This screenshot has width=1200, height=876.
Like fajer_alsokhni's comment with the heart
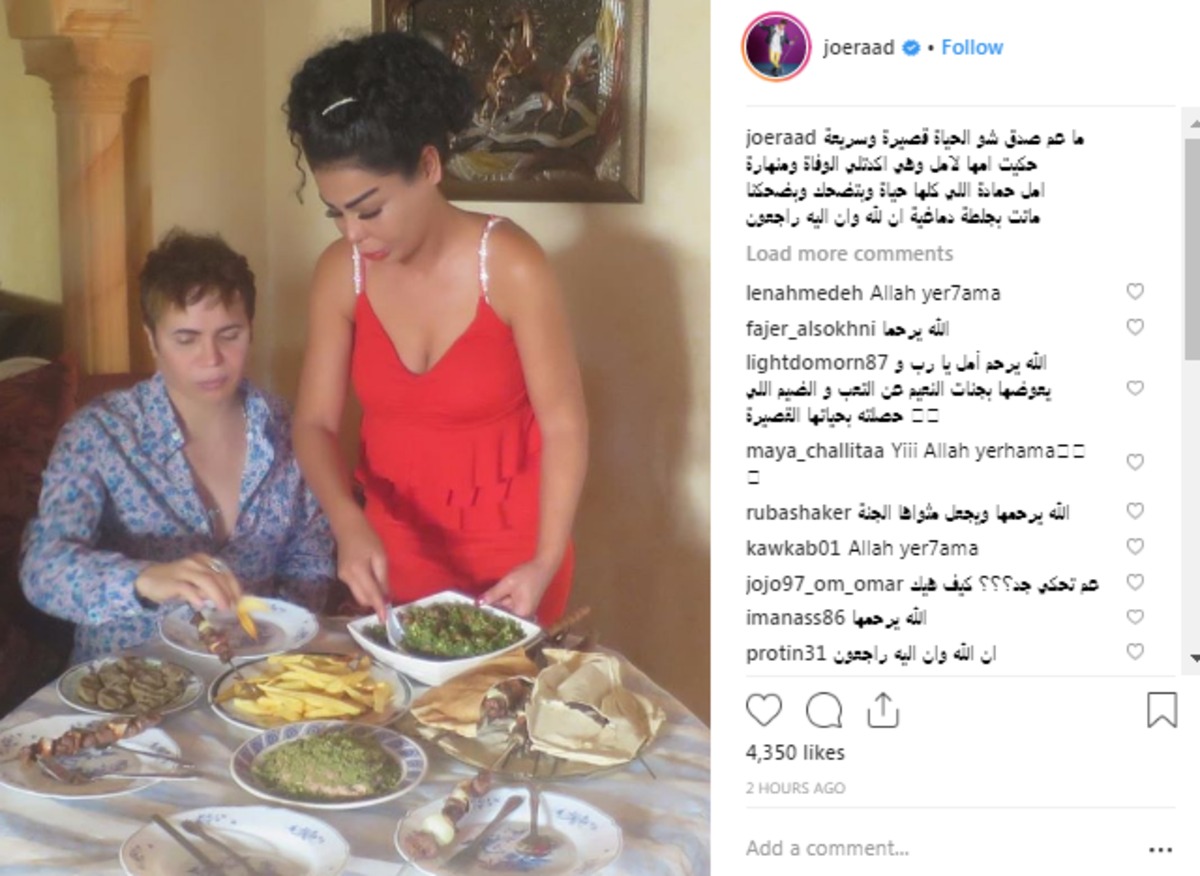pyautogui.click(x=1135, y=327)
